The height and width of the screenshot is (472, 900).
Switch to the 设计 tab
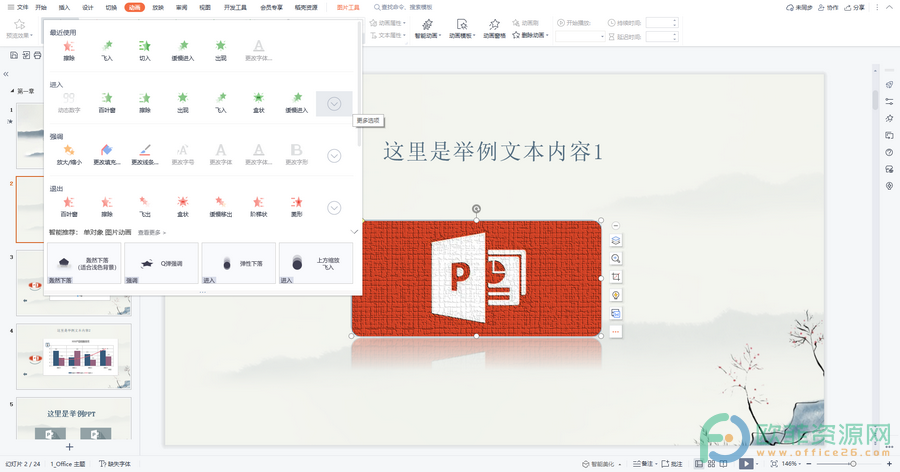tap(88, 7)
